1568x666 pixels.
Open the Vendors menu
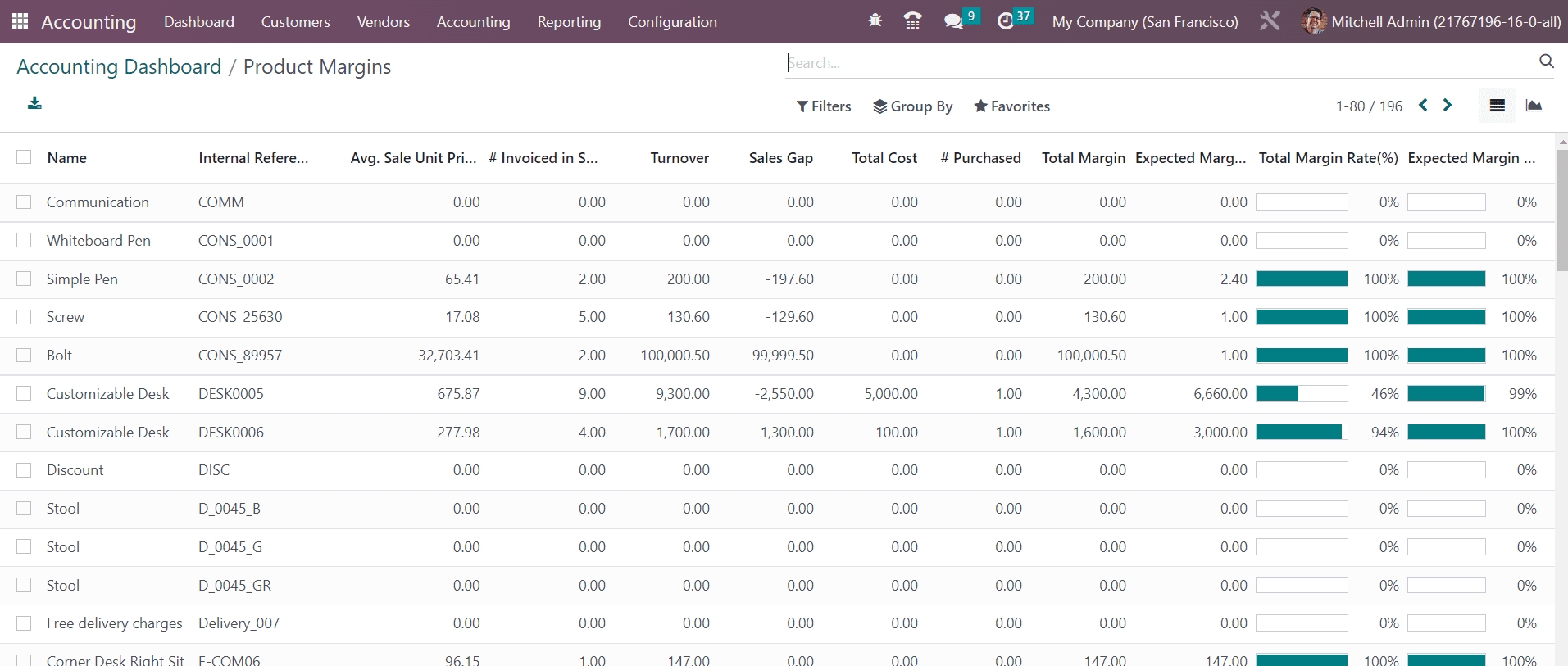tap(383, 22)
